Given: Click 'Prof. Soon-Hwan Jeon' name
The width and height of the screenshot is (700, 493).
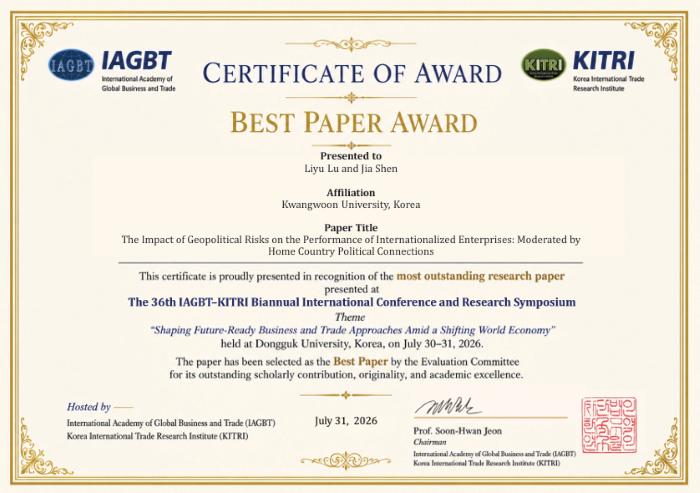Looking at the screenshot, I should [458, 431].
